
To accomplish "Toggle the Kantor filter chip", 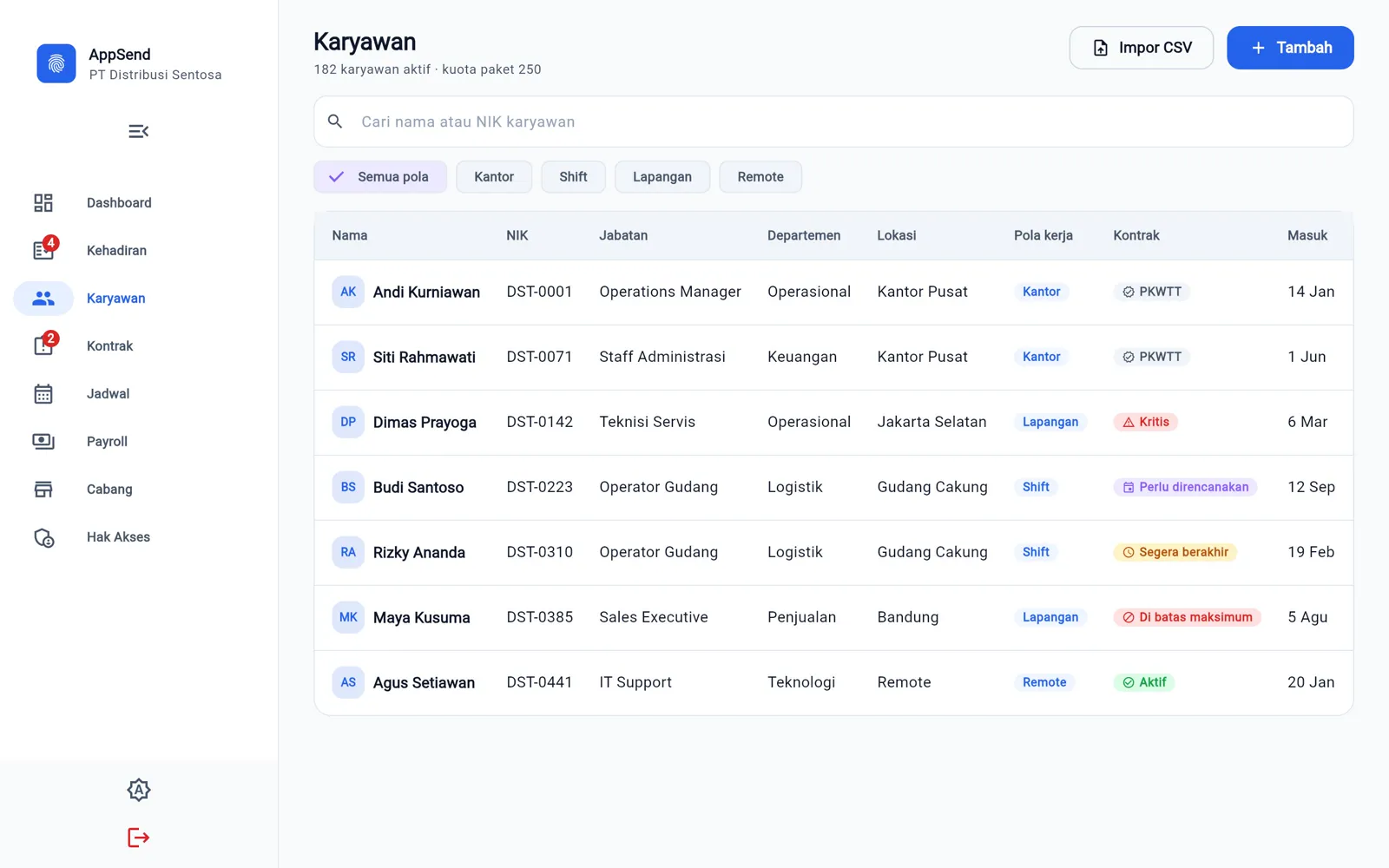I will (494, 177).
